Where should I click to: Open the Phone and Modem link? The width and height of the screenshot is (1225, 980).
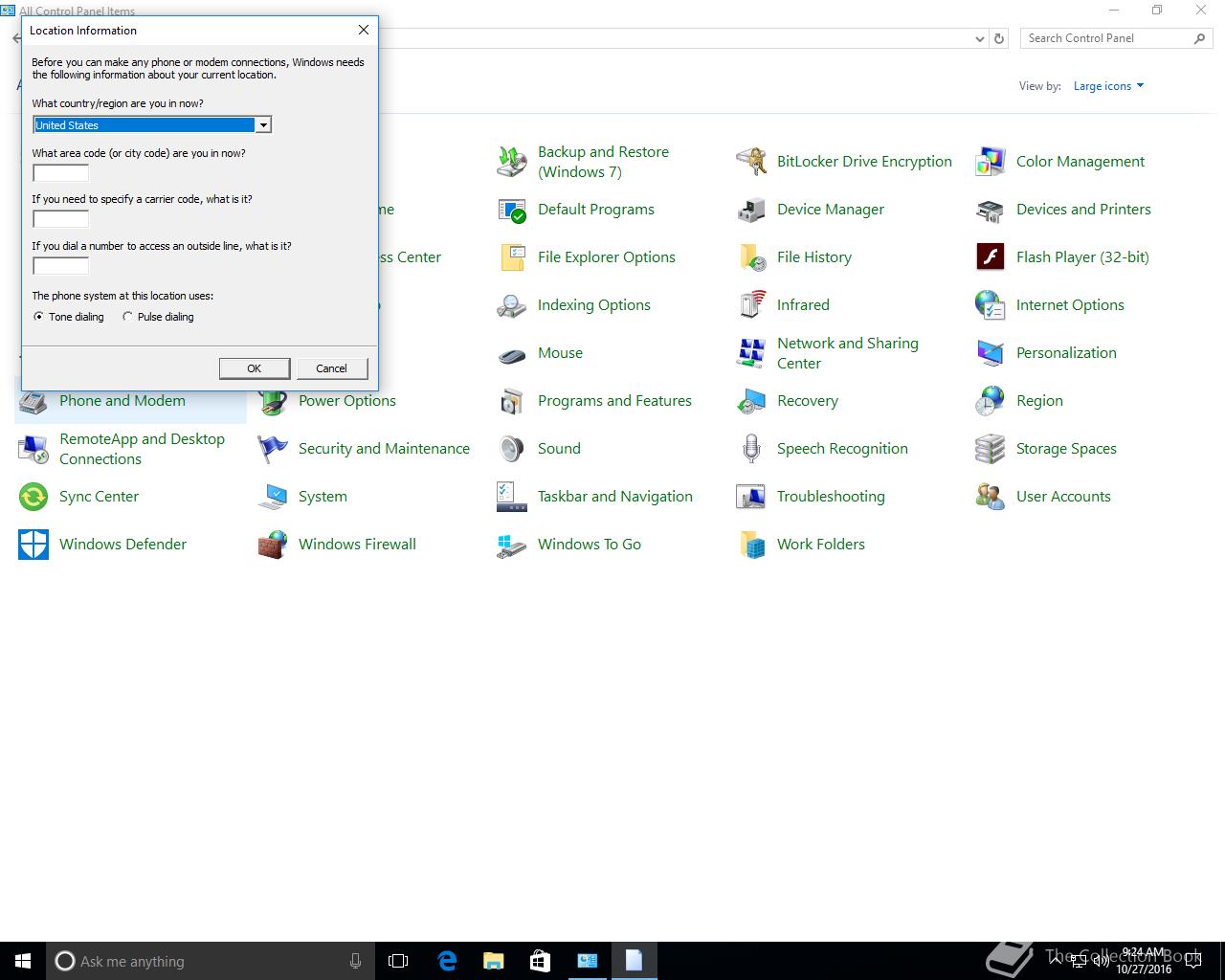tap(122, 401)
